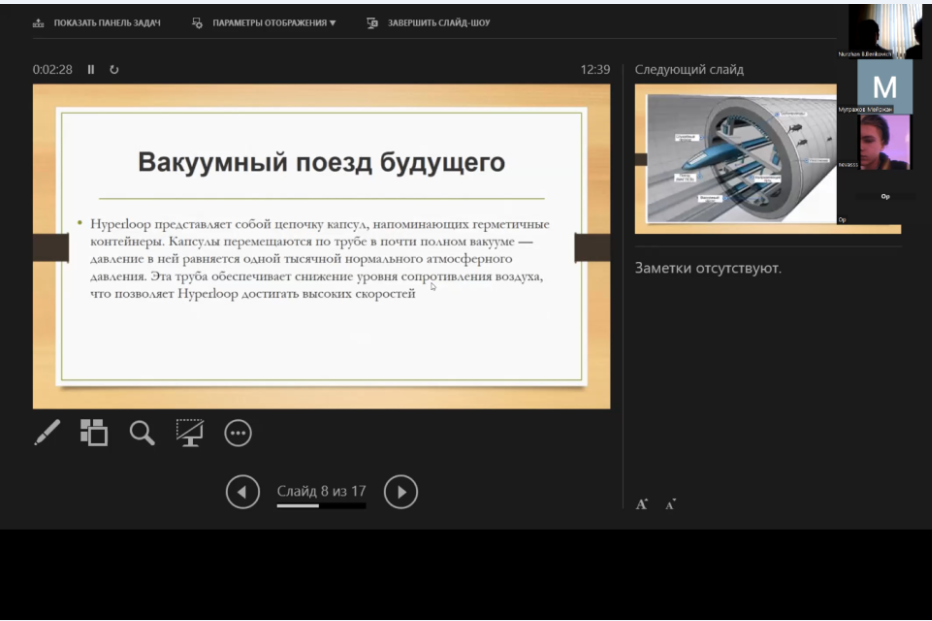Viewport: 932px width, 621px height.
Task: Click the slide counter Слайд 8 из 17
Action: (322, 491)
